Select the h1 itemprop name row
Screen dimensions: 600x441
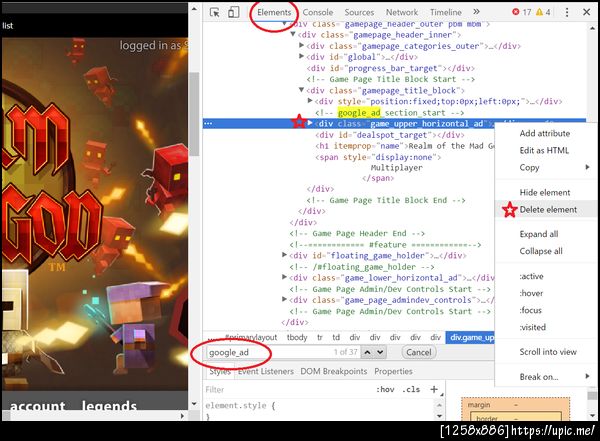tap(404, 146)
